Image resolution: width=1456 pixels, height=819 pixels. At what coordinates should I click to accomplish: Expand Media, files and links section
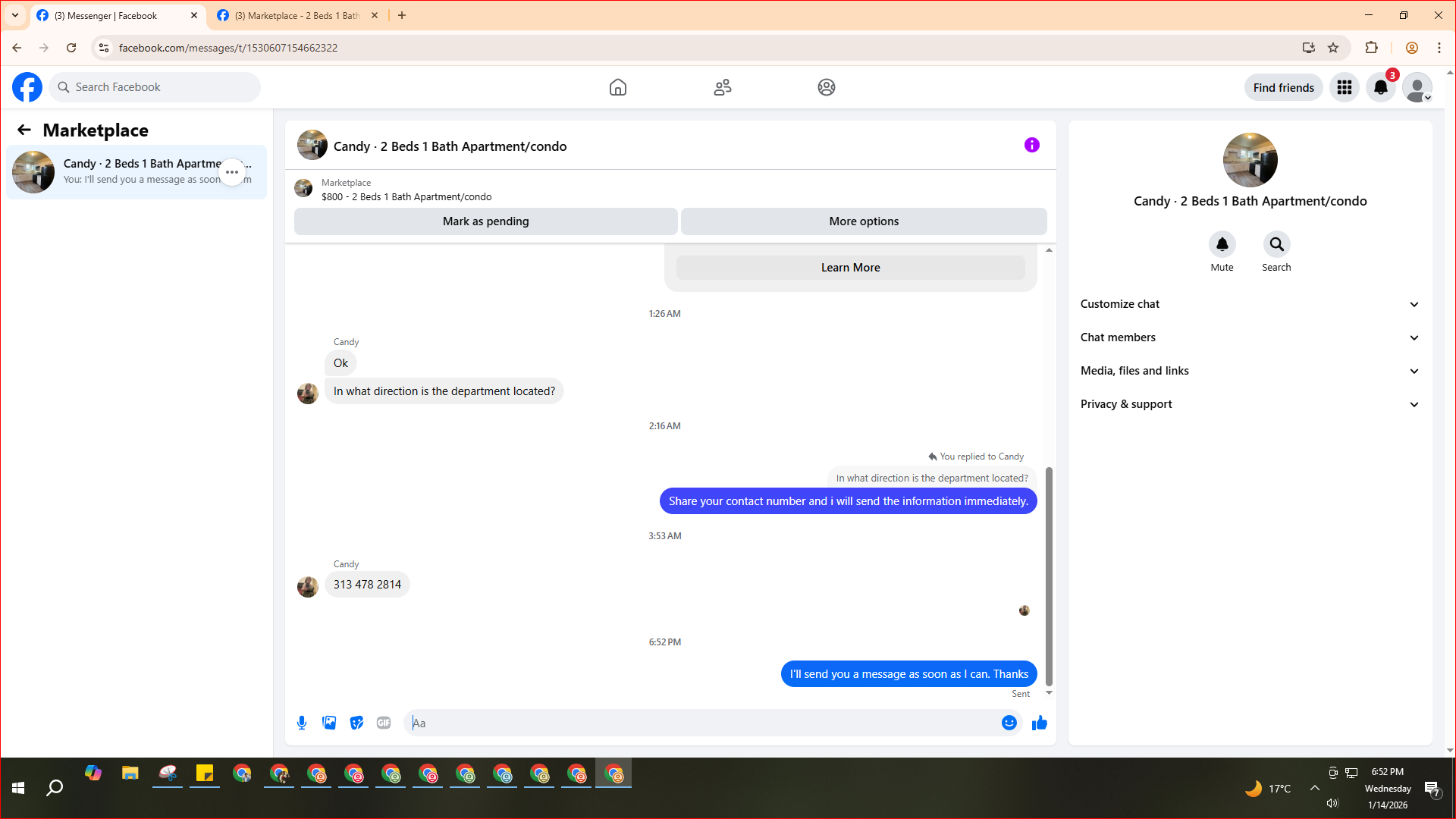(1250, 371)
